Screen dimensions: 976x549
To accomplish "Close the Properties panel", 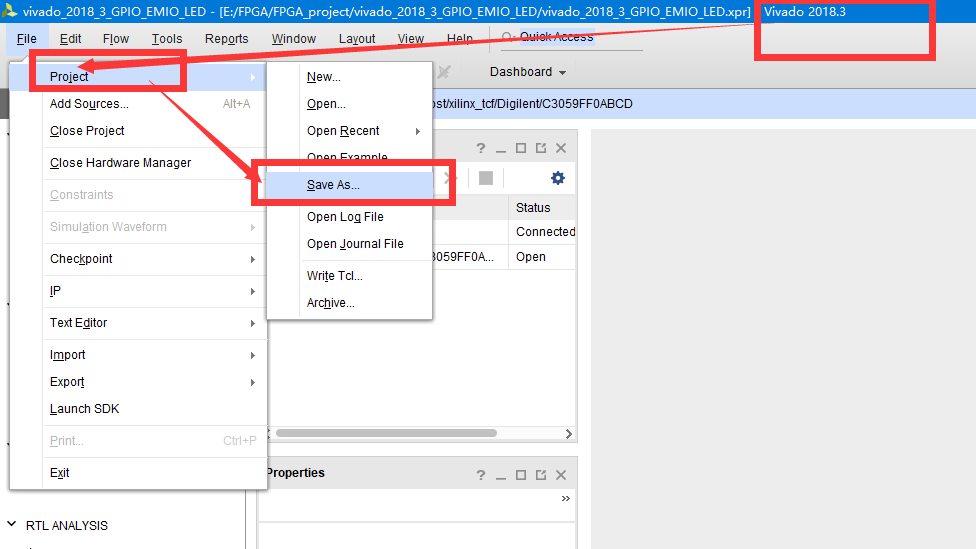I will 561,475.
